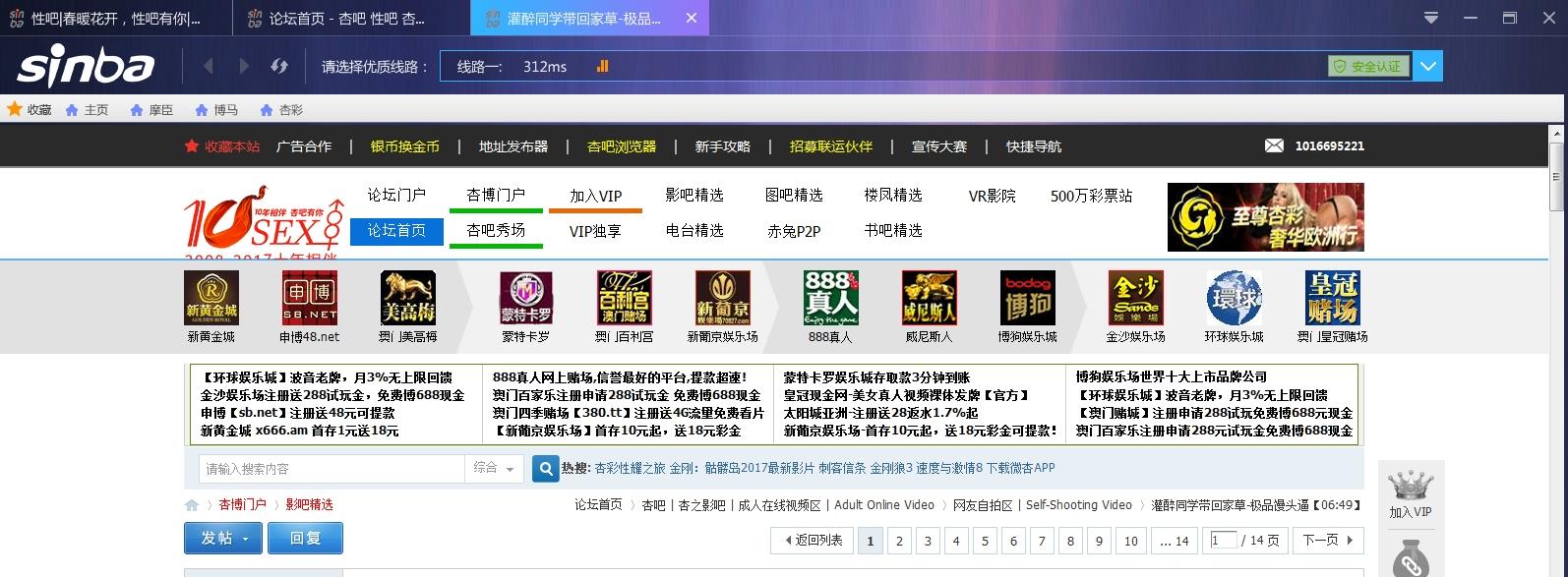Open the 博马 bookmark
This screenshot has width=1568, height=577.
(x=216, y=110)
